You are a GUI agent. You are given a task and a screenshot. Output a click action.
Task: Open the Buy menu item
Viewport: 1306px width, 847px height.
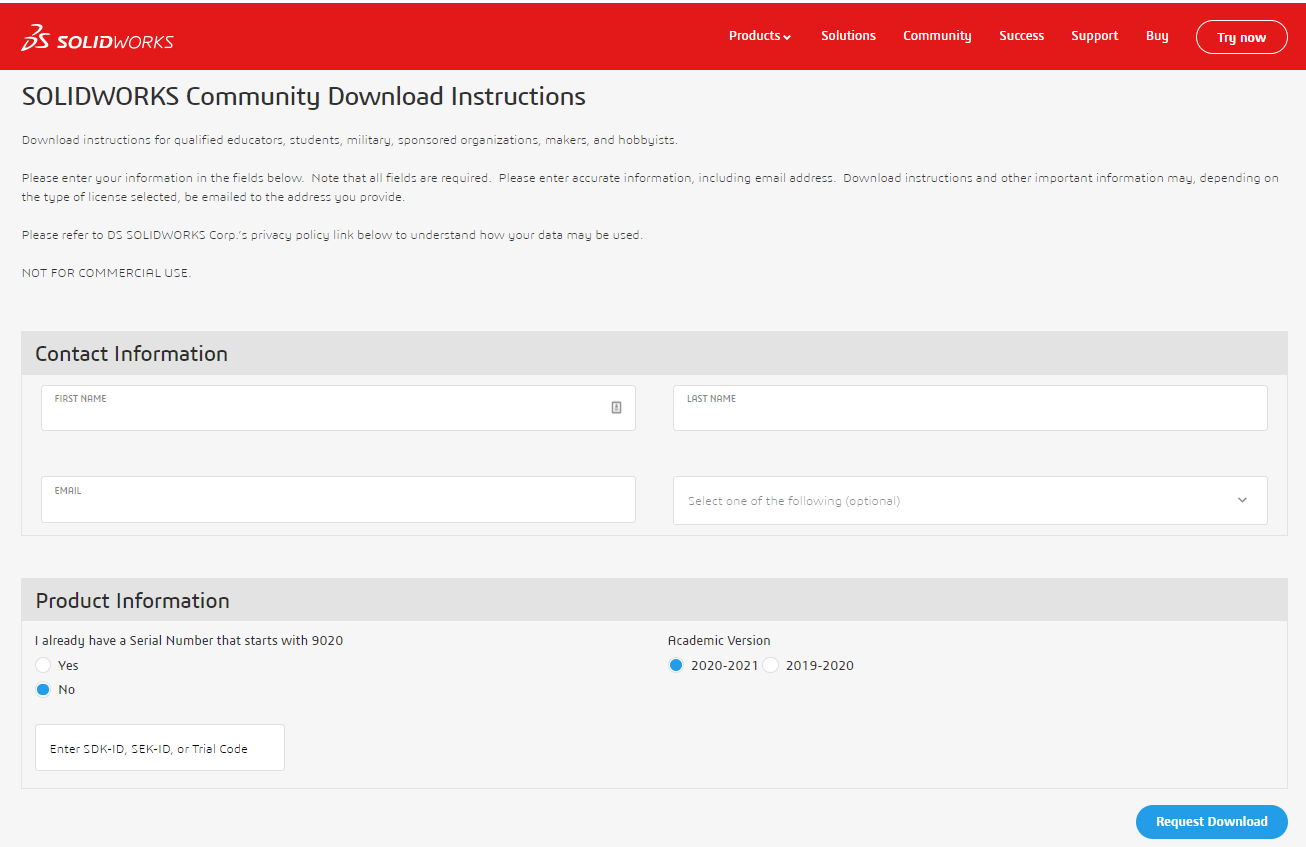coord(1157,36)
